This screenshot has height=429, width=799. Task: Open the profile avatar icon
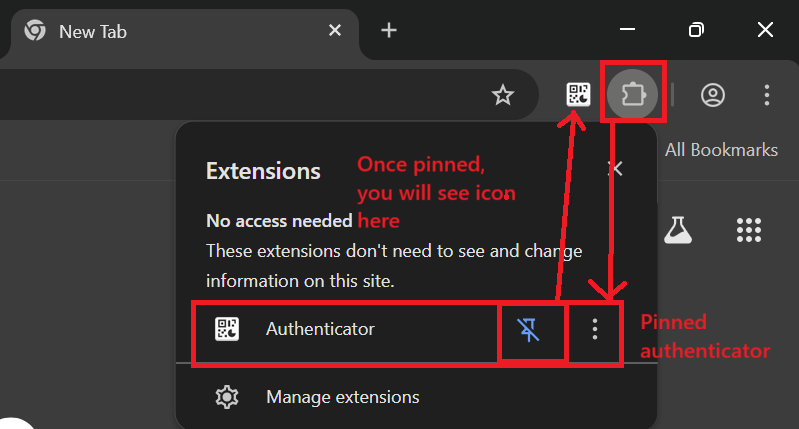point(713,95)
